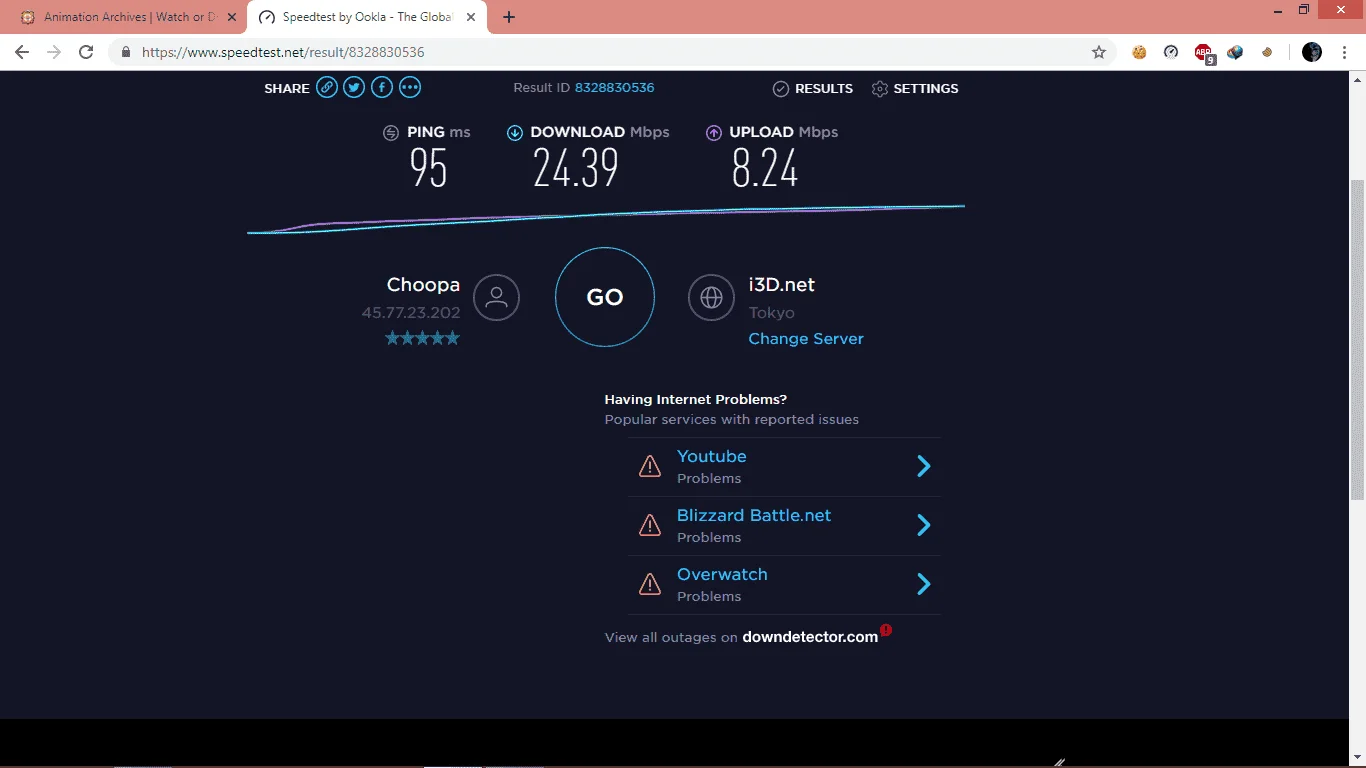This screenshot has height=768, width=1366.
Task: Click the upload speed value 8.24
Action: click(765, 168)
